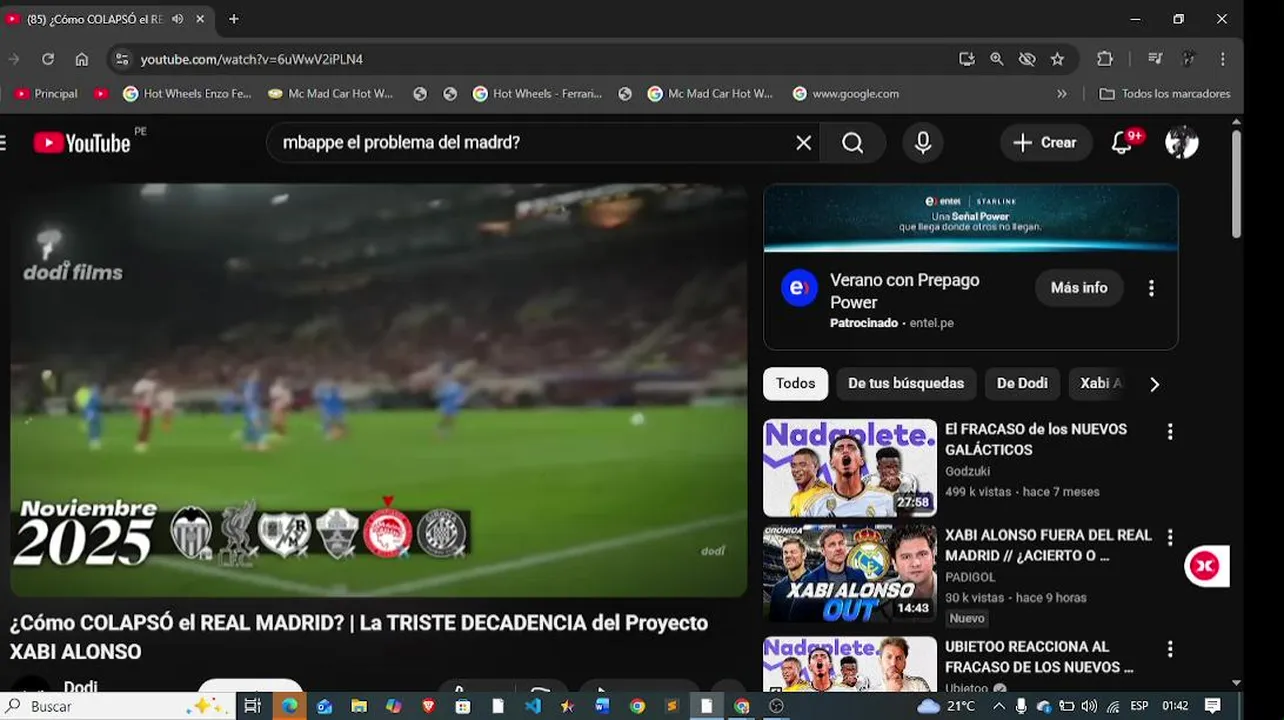Open the zoom magnifier icon in address bar
1284x720 pixels.
coord(997,59)
